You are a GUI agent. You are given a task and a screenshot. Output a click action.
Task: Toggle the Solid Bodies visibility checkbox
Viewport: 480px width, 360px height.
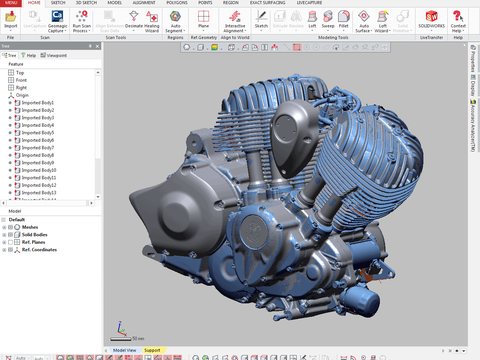[11, 235]
